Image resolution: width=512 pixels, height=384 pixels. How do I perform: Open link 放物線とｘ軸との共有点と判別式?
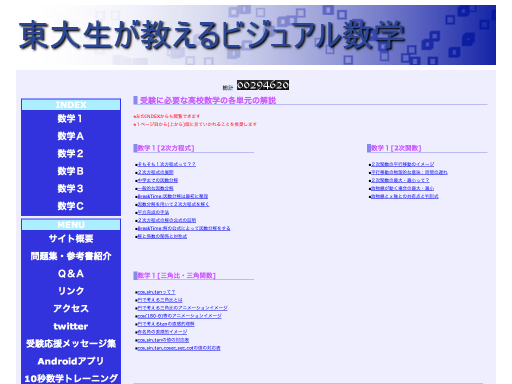(x=405, y=196)
